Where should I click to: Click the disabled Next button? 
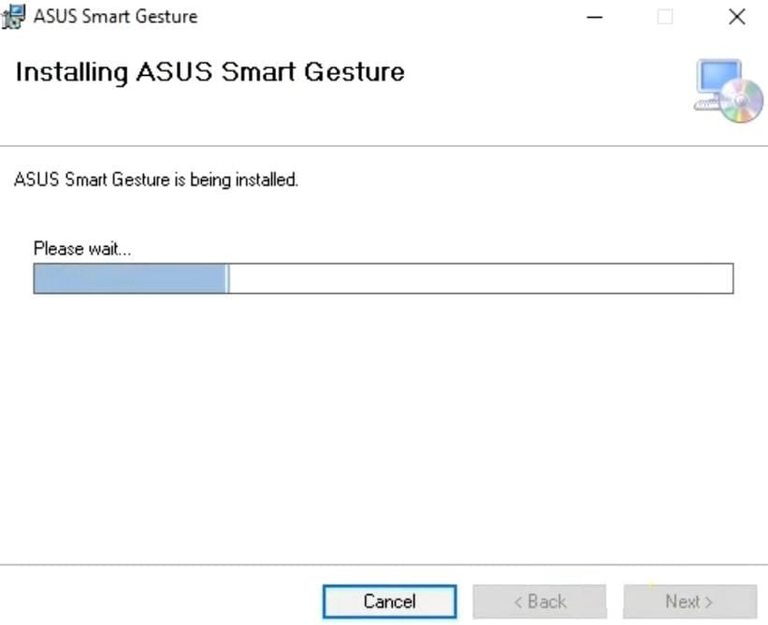(x=689, y=601)
